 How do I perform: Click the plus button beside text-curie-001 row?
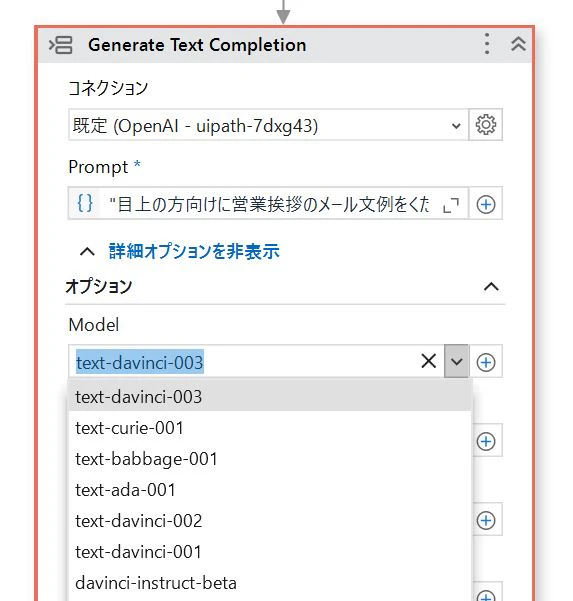click(486, 441)
